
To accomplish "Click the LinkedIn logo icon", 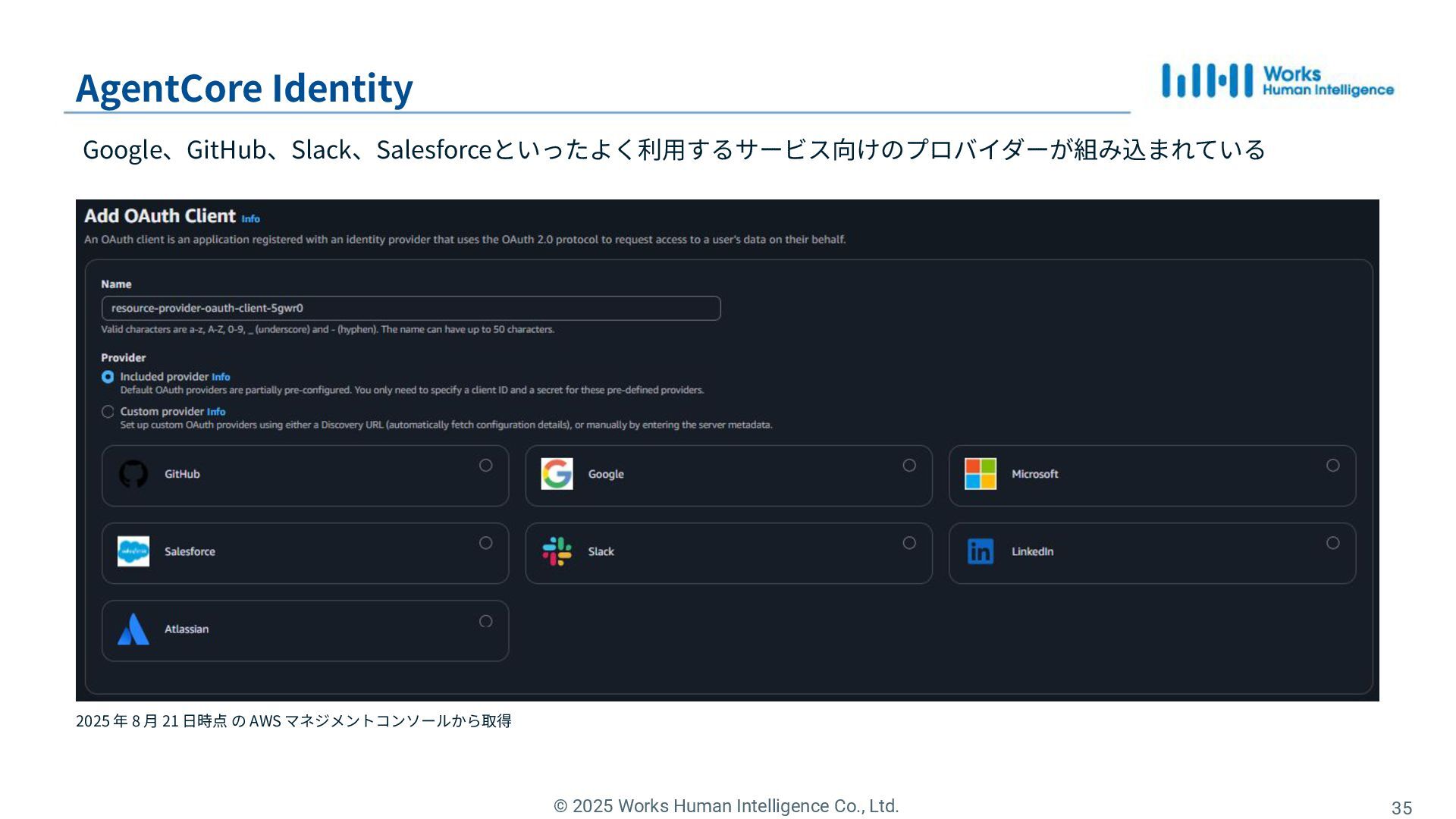I will point(981,551).
